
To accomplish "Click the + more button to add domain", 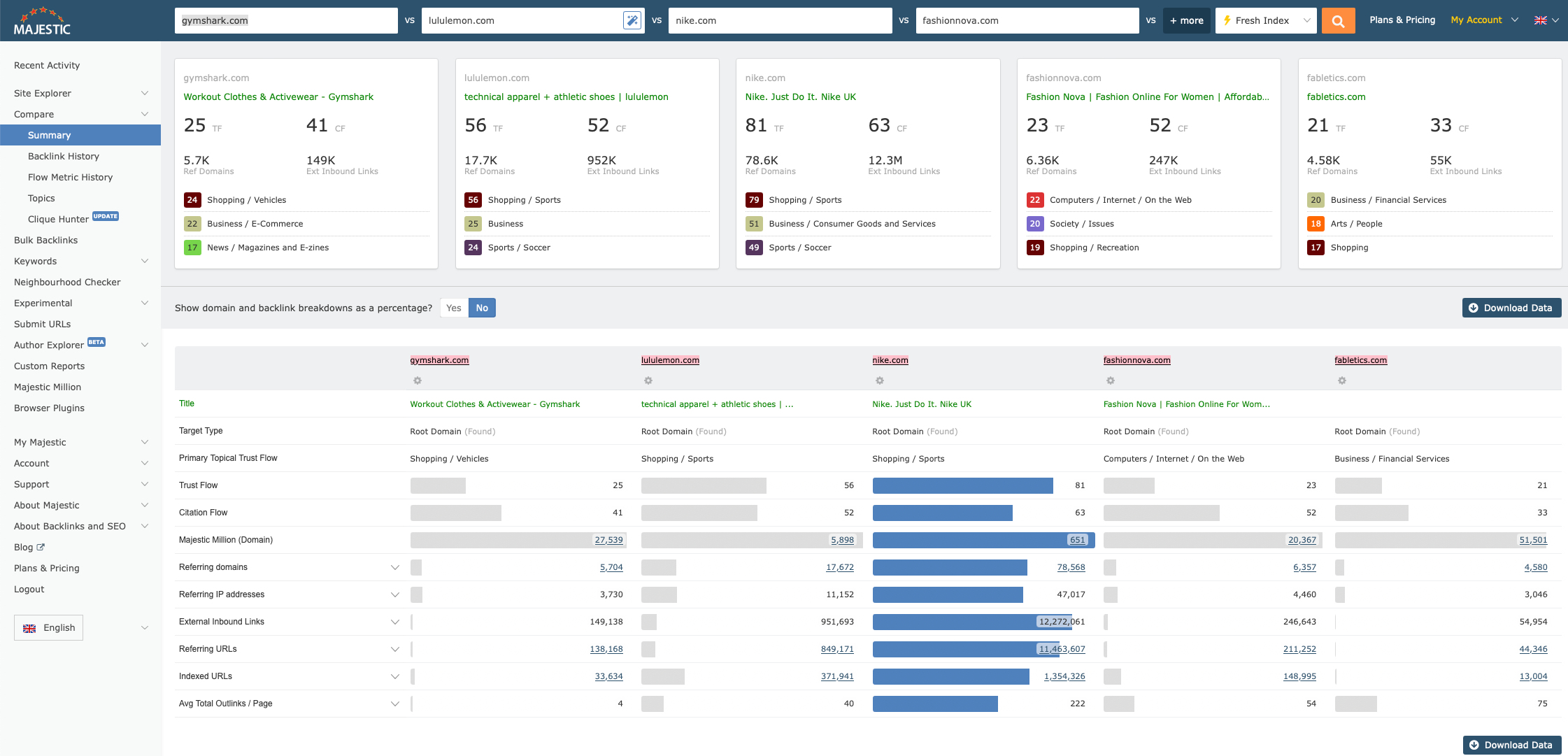I will tap(1186, 20).
